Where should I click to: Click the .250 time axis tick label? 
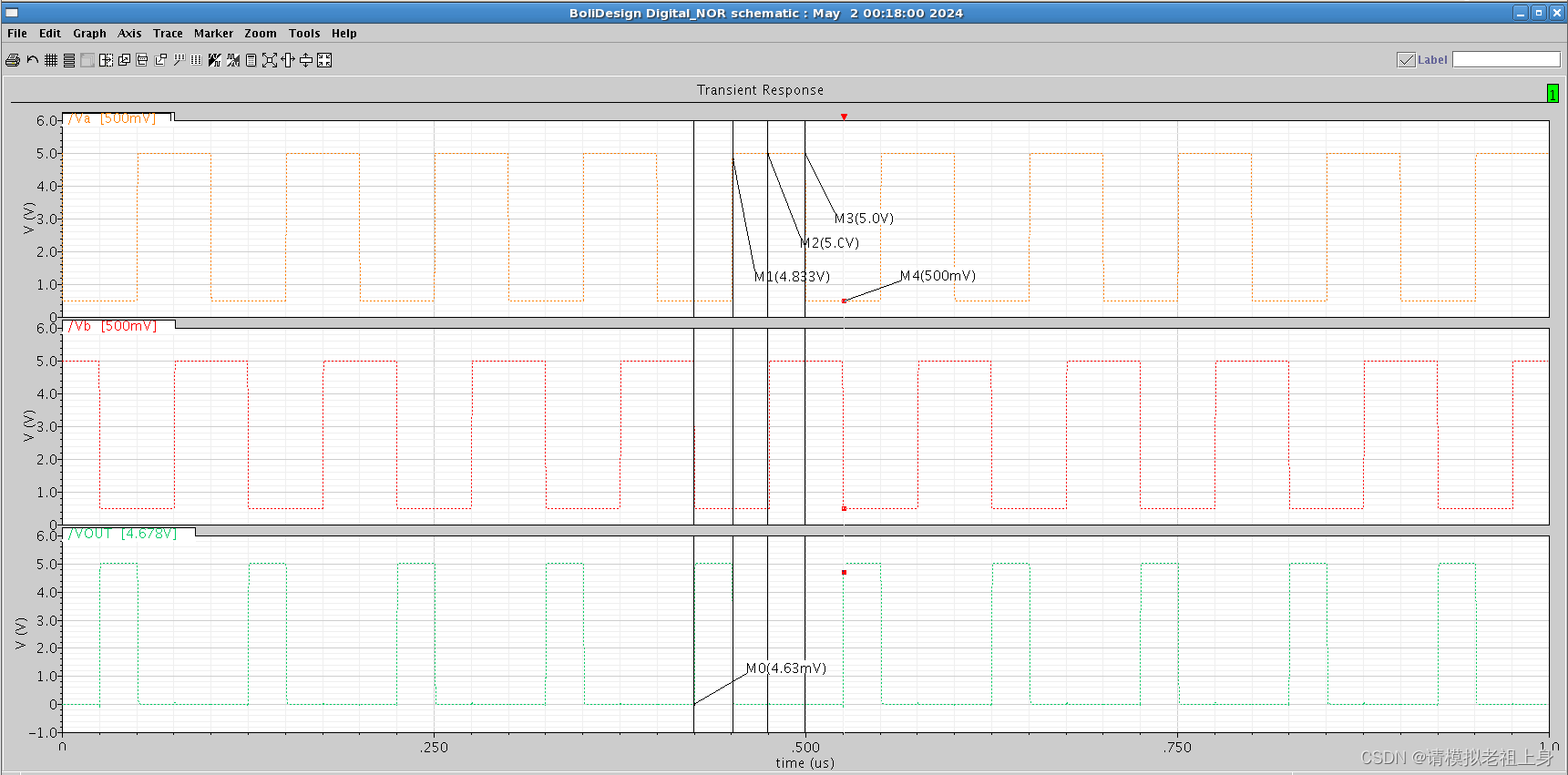coord(434,748)
